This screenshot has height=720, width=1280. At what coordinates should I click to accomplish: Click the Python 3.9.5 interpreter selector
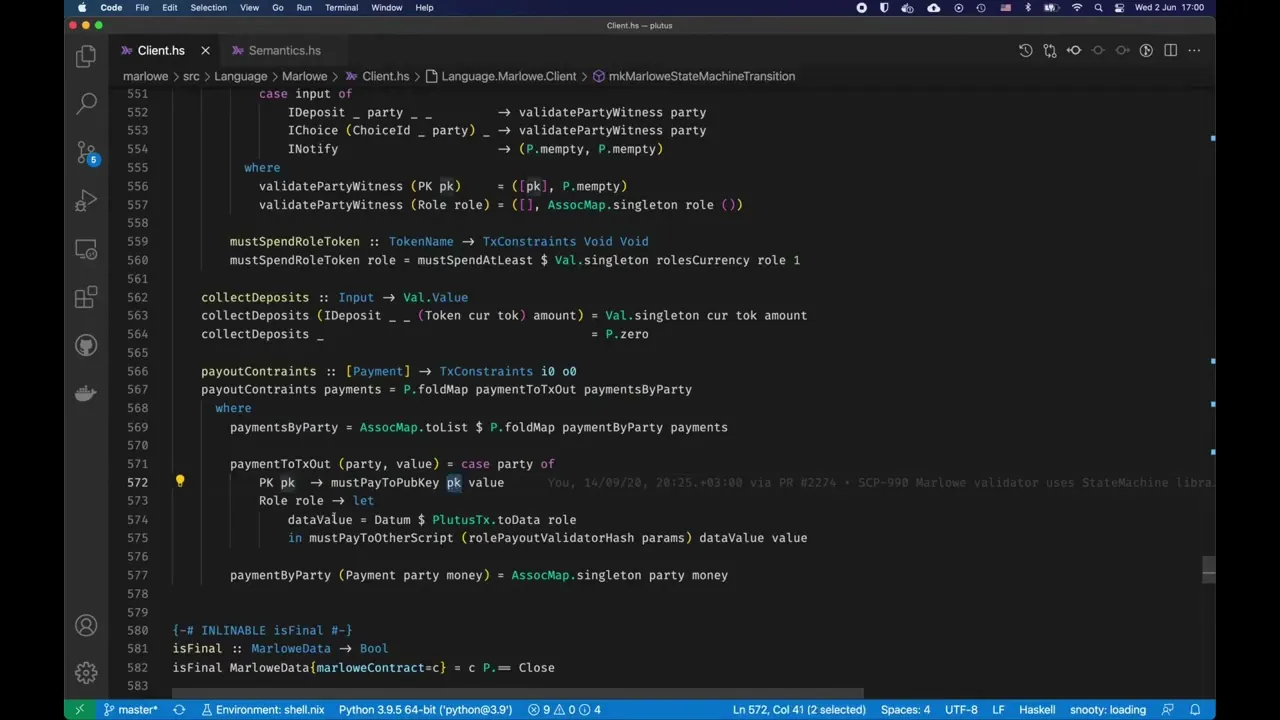pyautogui.click(x=425, y=710)
